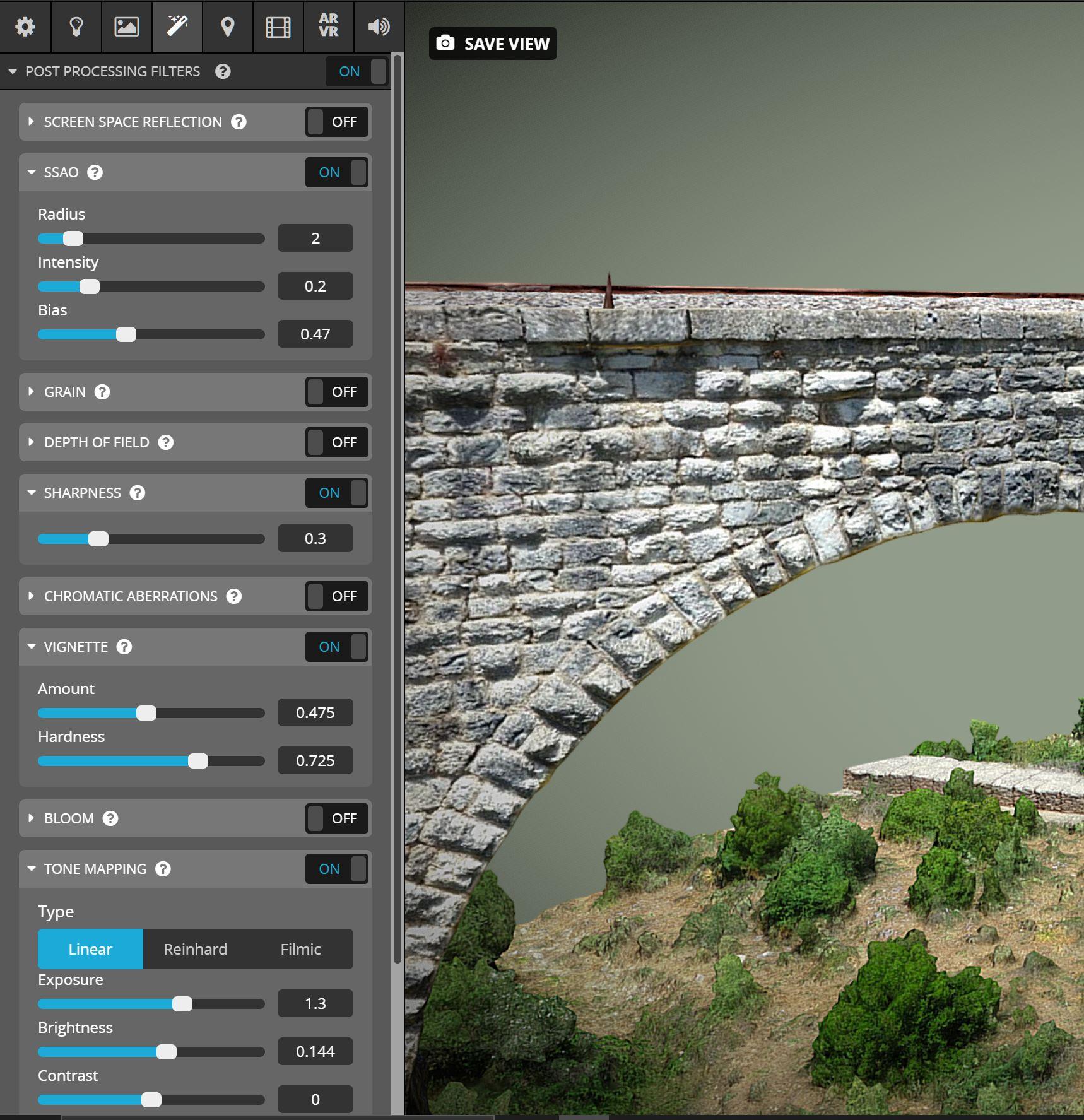Open the AR VR settings tab

click(328, 27)
